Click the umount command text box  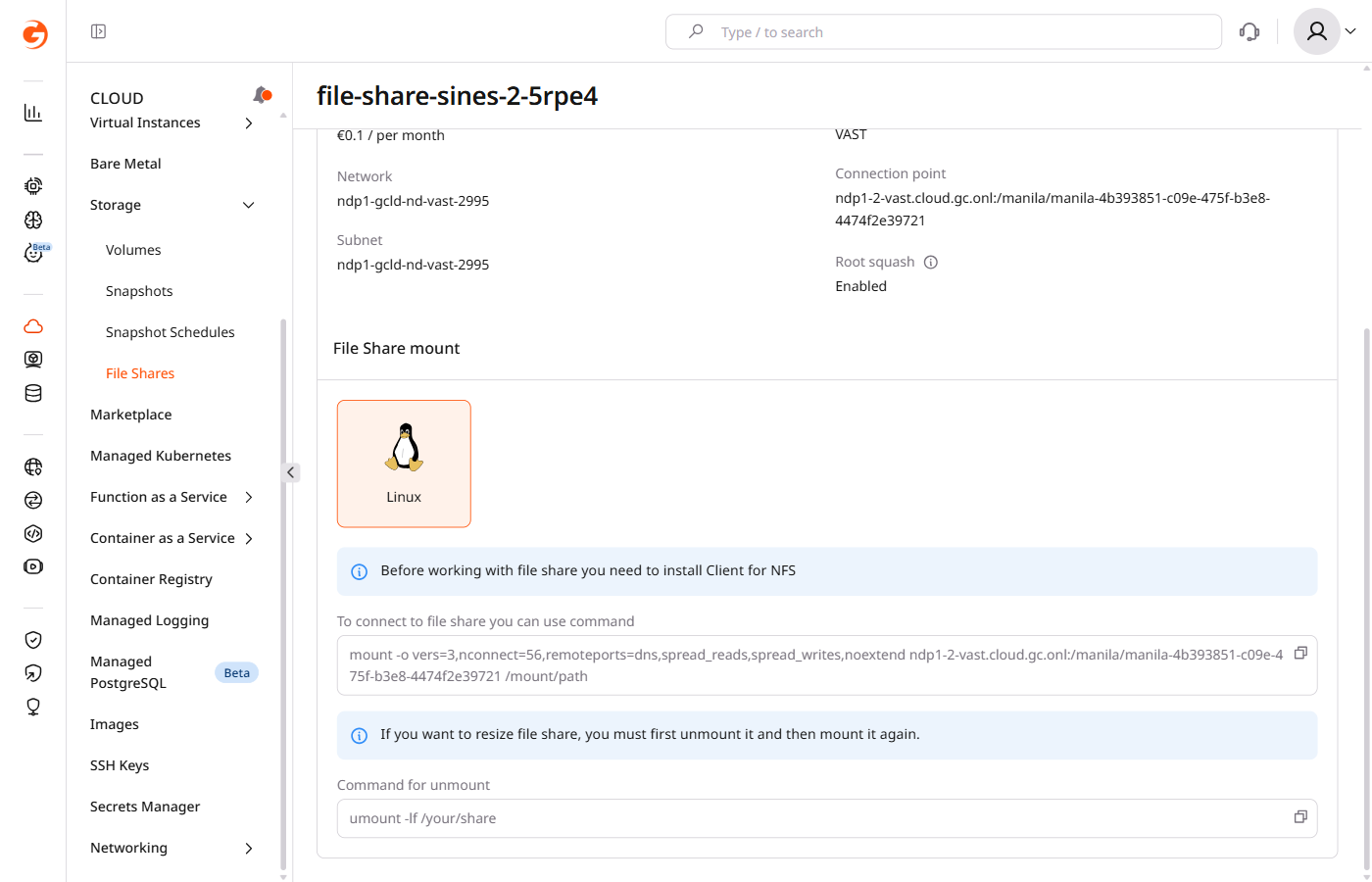click(827, 818)
